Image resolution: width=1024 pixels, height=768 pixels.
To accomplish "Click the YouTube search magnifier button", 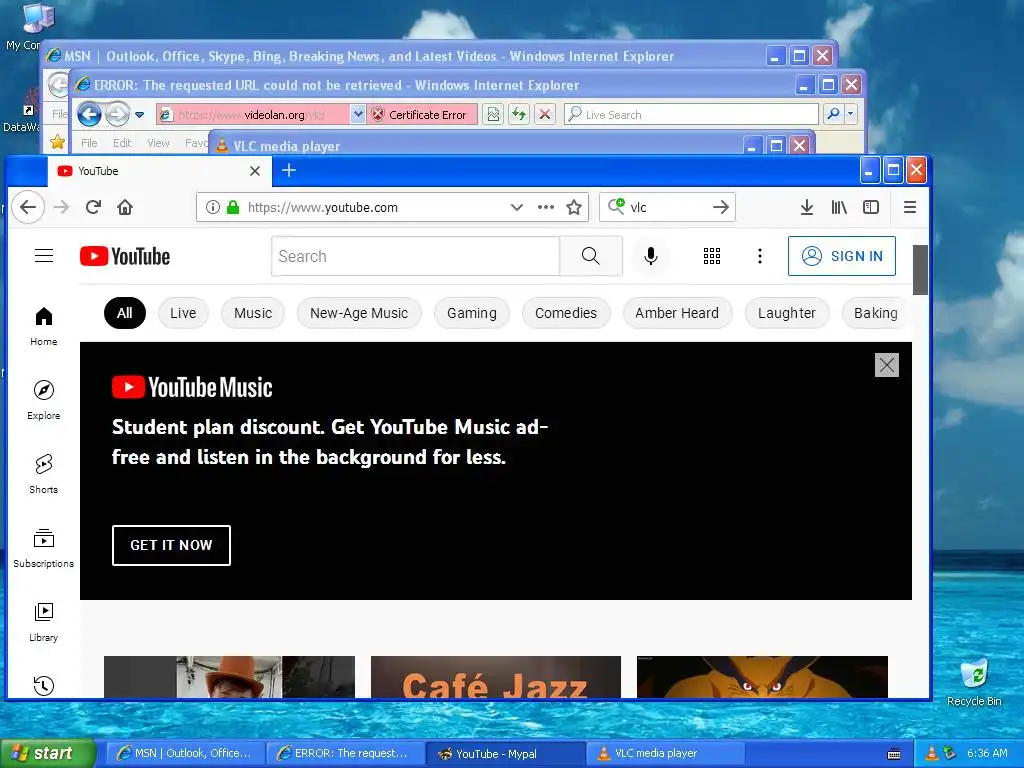I will pos(590,256).
